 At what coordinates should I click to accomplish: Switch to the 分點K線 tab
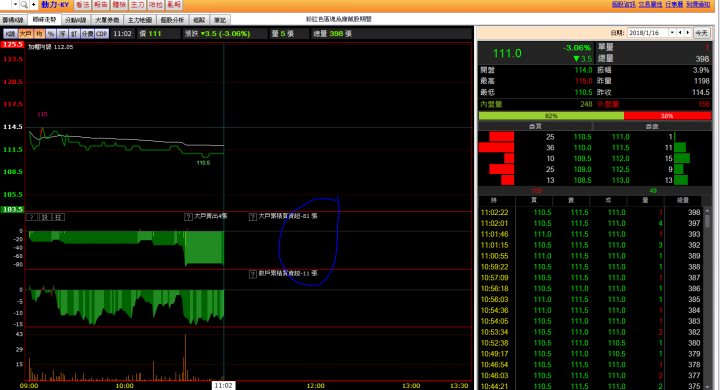(x=75, y=20)
